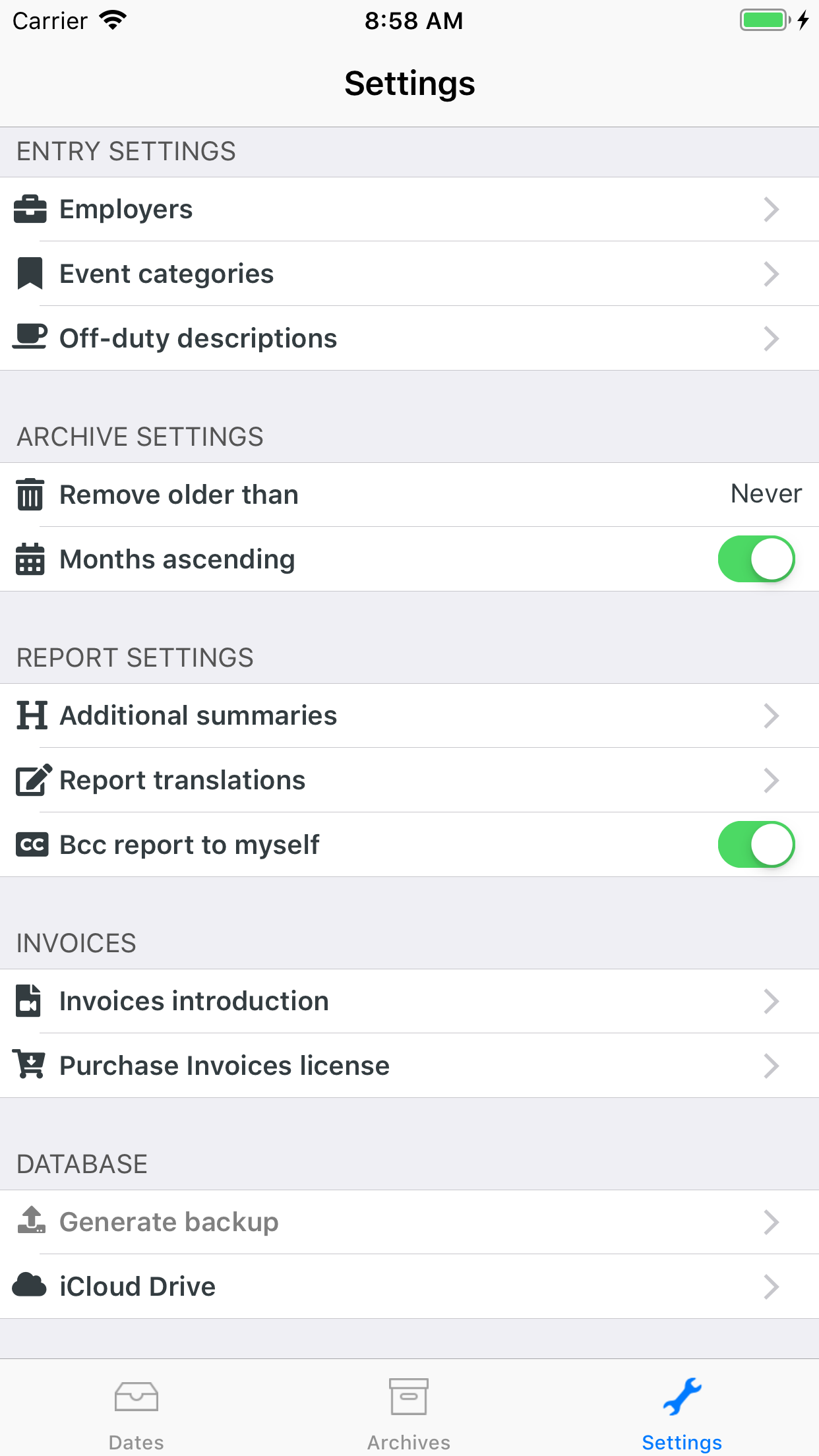819x1456 pixels.
Task: Tap the Event categories bookmark icon
Action: 30,274
